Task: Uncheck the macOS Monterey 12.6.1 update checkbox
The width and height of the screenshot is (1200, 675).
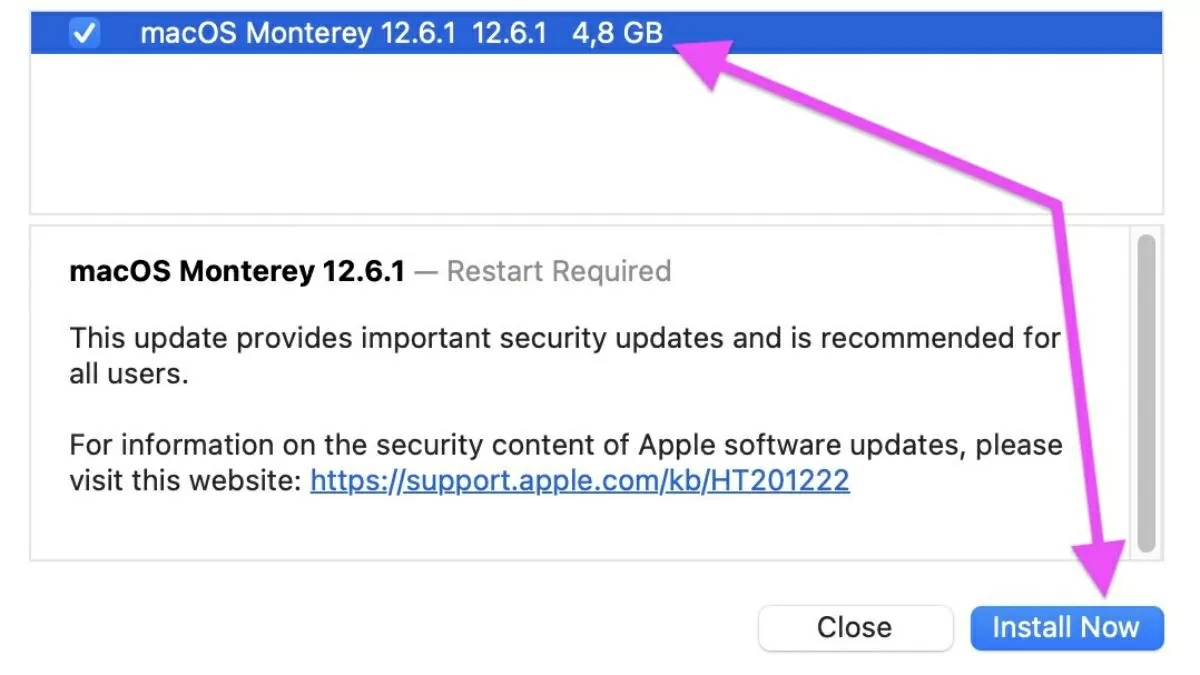Action: coord(84,33)
